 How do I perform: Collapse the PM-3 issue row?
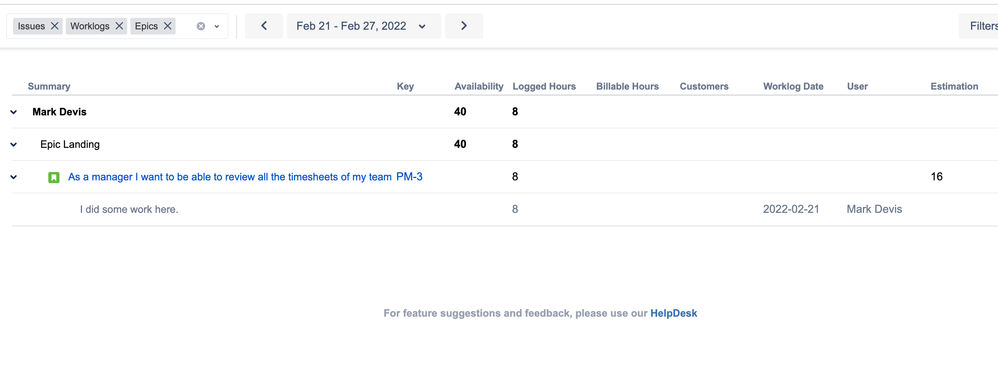coord(13,177)
